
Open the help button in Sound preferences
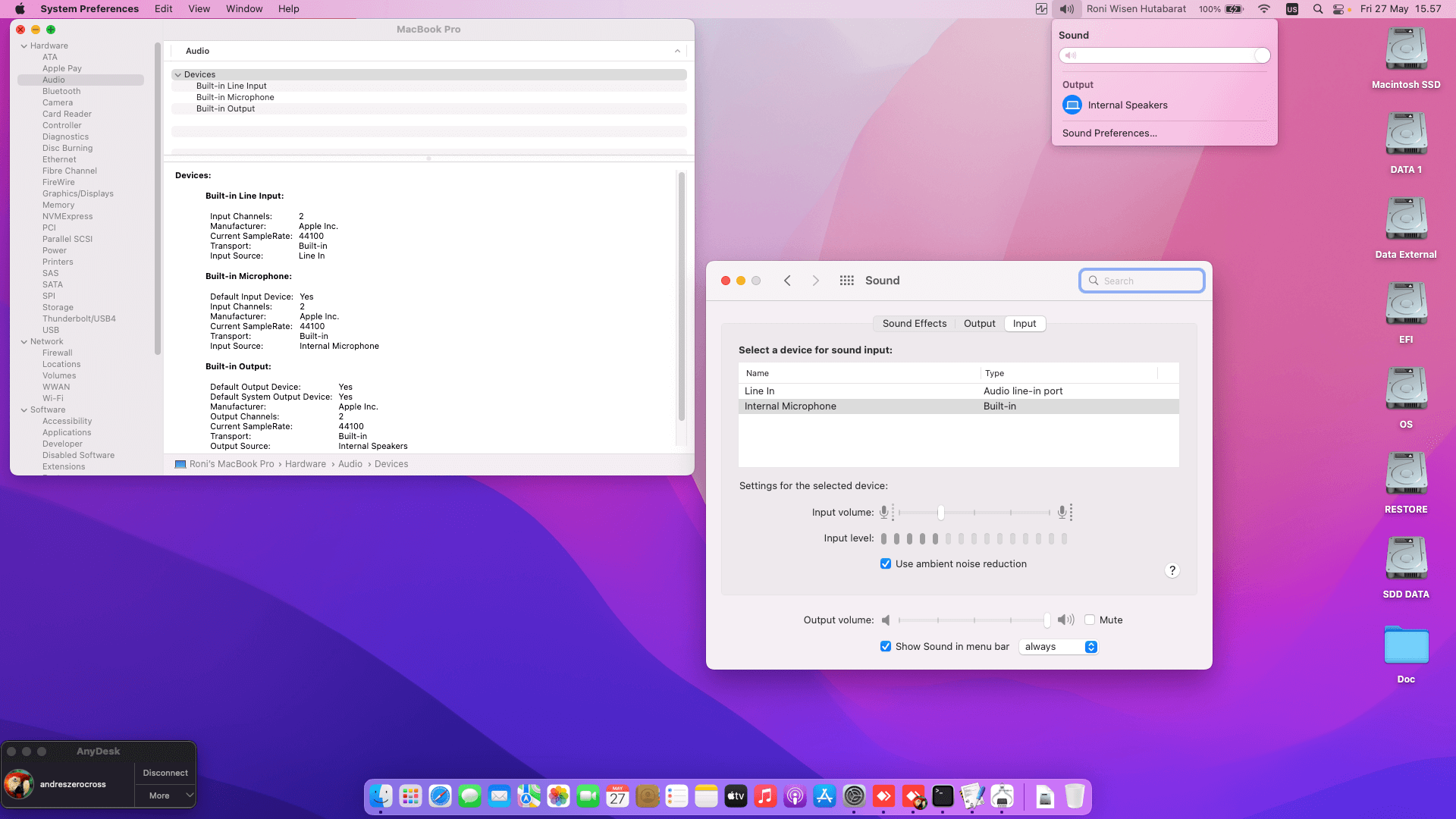point(1172,570)
